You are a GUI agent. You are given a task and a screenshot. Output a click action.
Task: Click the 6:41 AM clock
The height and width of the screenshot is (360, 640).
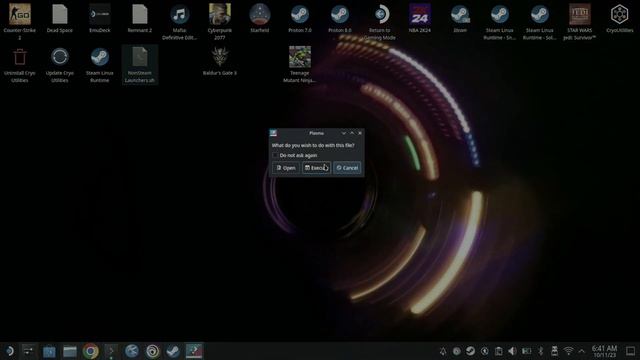click(604, 348)
